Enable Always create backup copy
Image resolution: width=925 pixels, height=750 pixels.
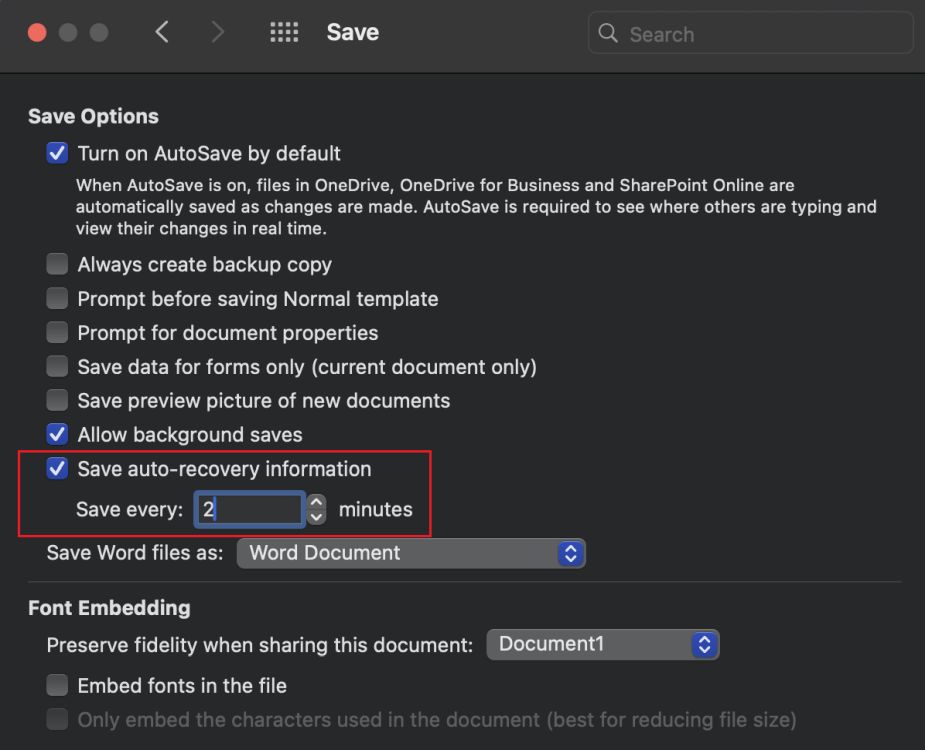pyautogui.click(x=57, y=264)
